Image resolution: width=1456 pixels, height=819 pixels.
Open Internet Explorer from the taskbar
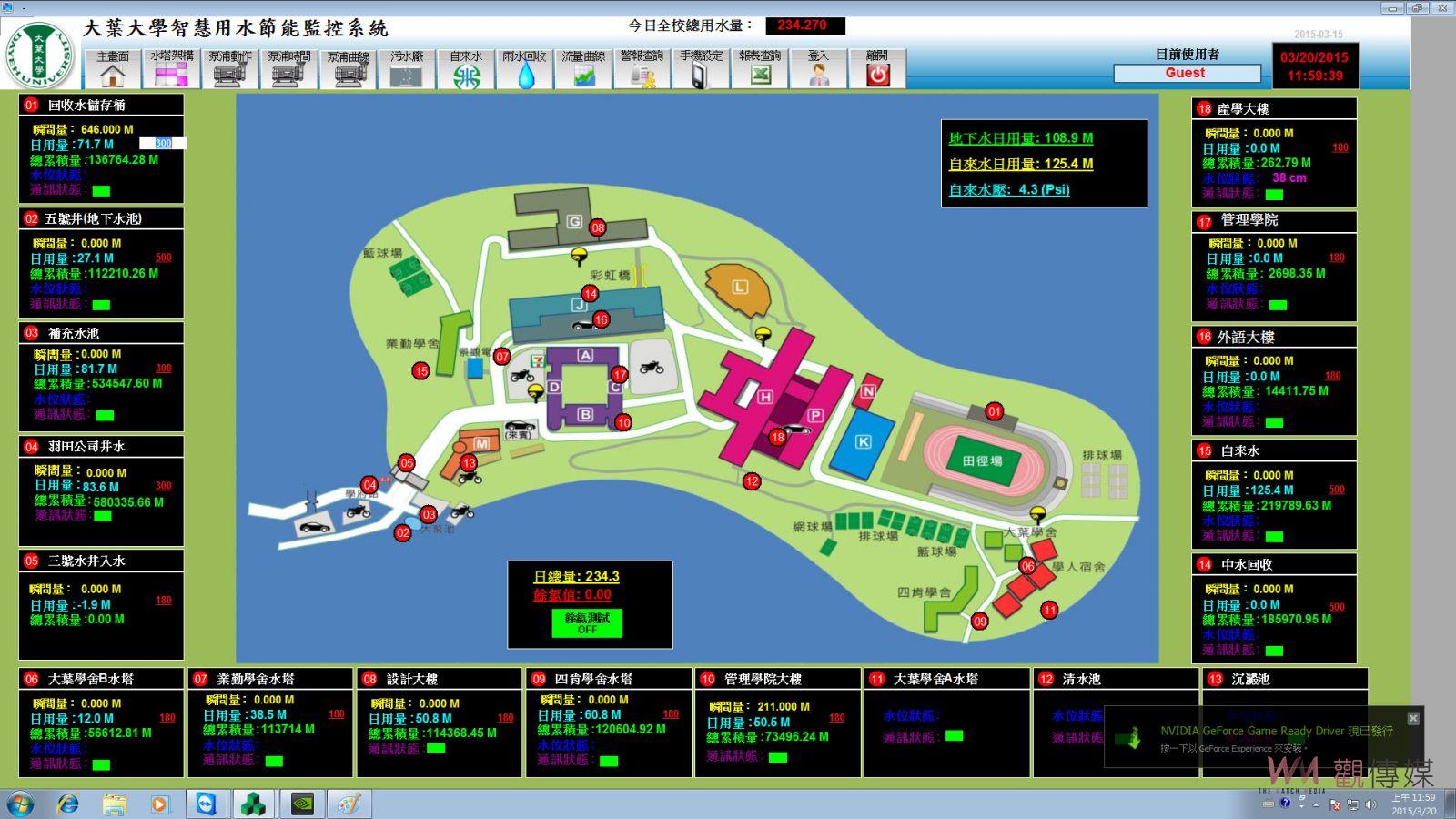(68, 804)
